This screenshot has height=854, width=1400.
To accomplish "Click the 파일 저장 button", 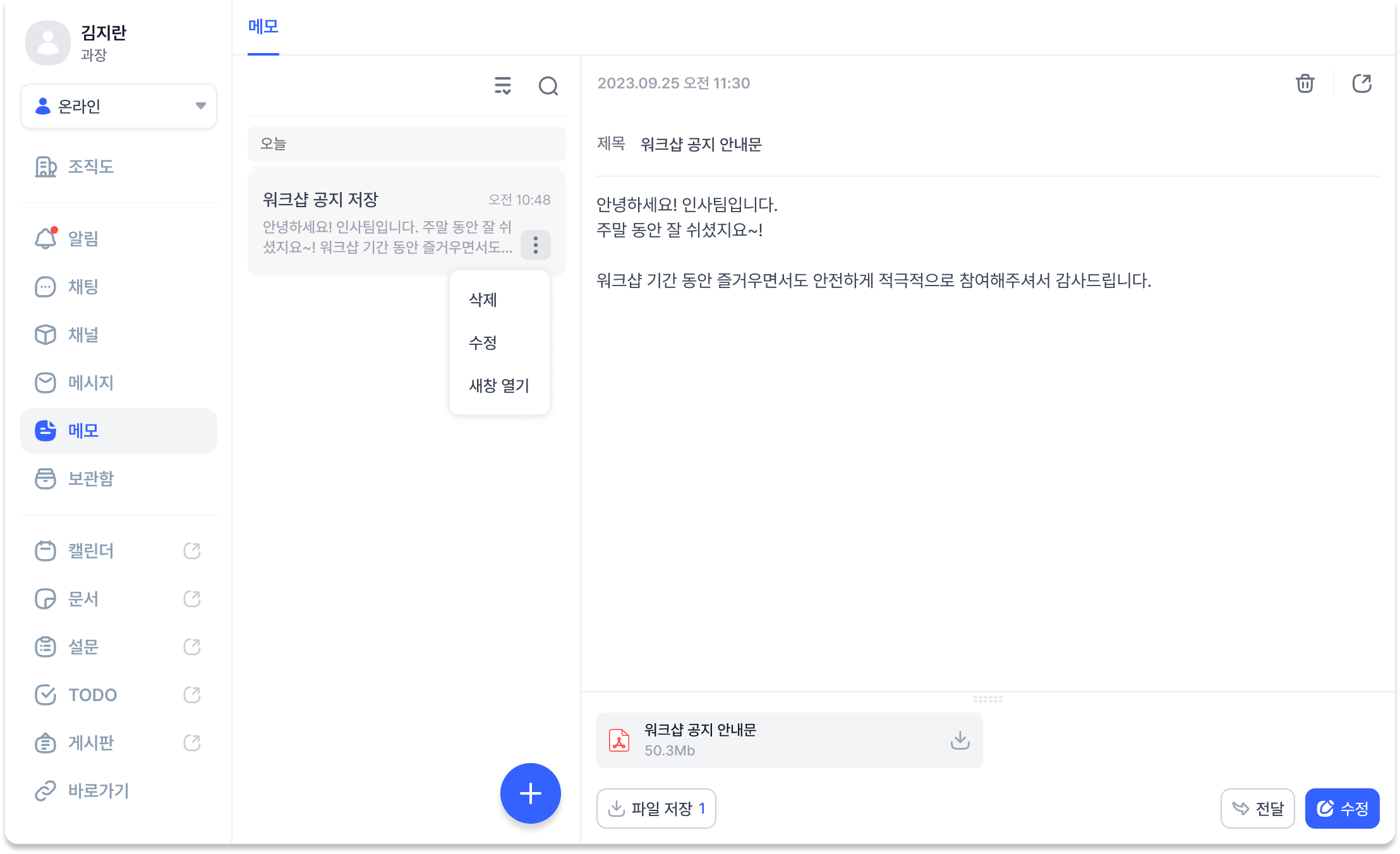I will (656, 809).
